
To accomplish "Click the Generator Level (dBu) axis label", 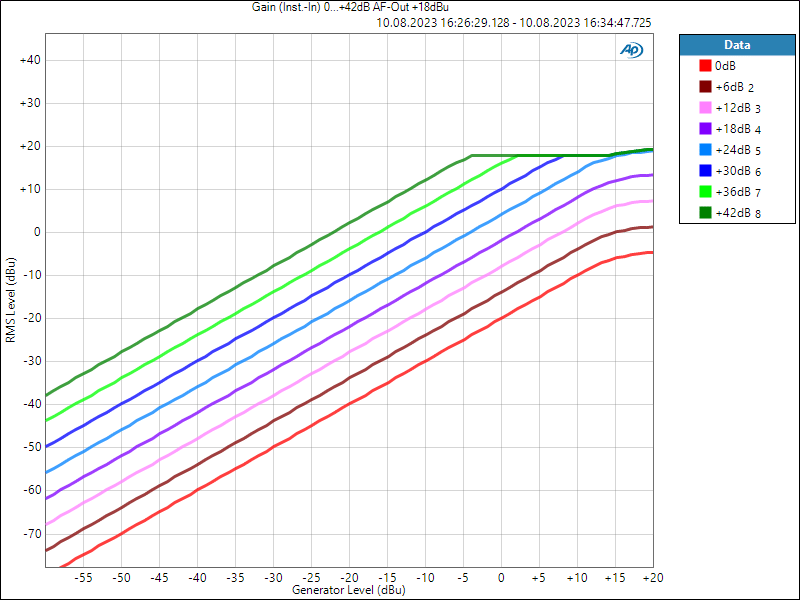I will click(349, 591).
